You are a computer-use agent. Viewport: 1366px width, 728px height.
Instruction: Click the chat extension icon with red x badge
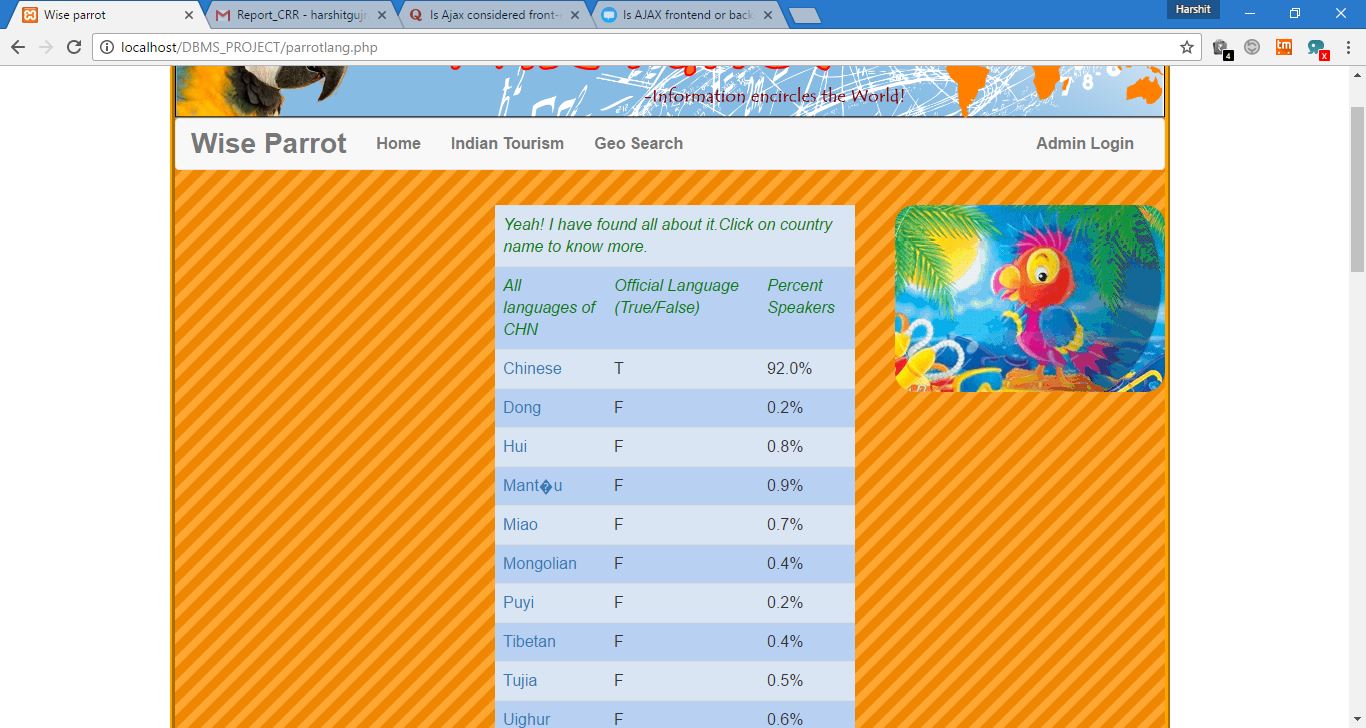tap(1317, 48)
